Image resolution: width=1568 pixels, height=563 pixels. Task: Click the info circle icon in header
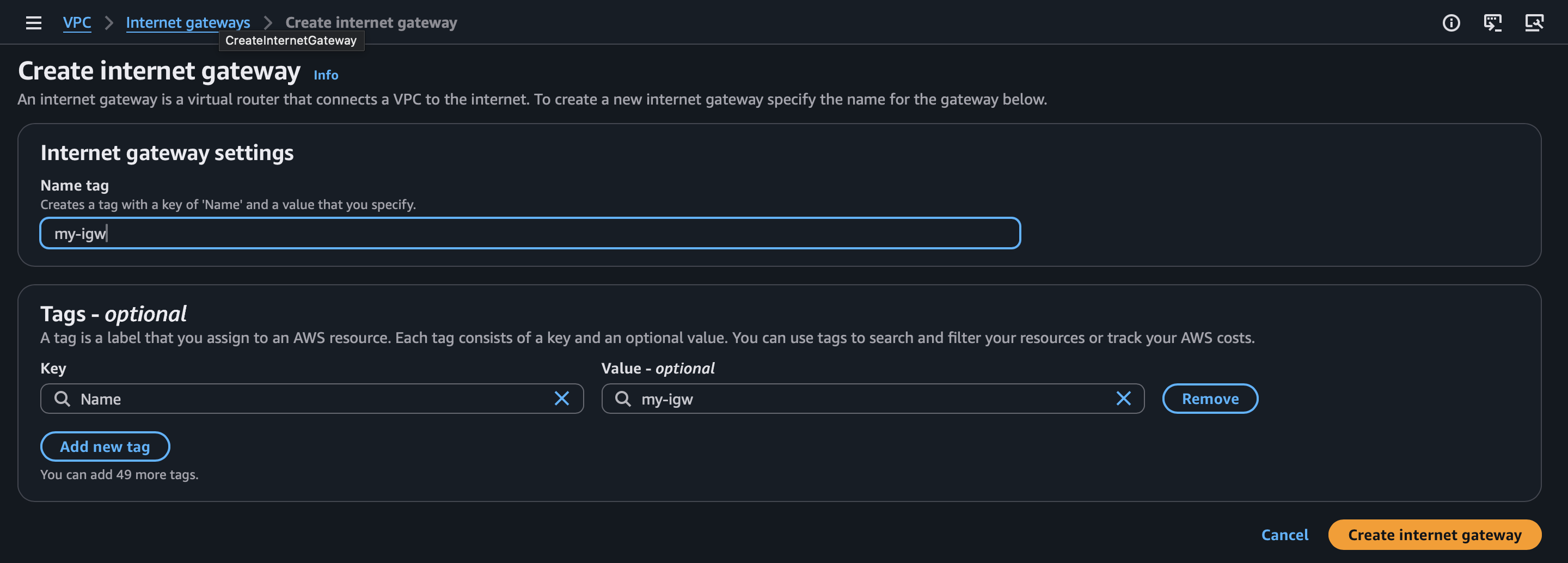[1450, 22]
